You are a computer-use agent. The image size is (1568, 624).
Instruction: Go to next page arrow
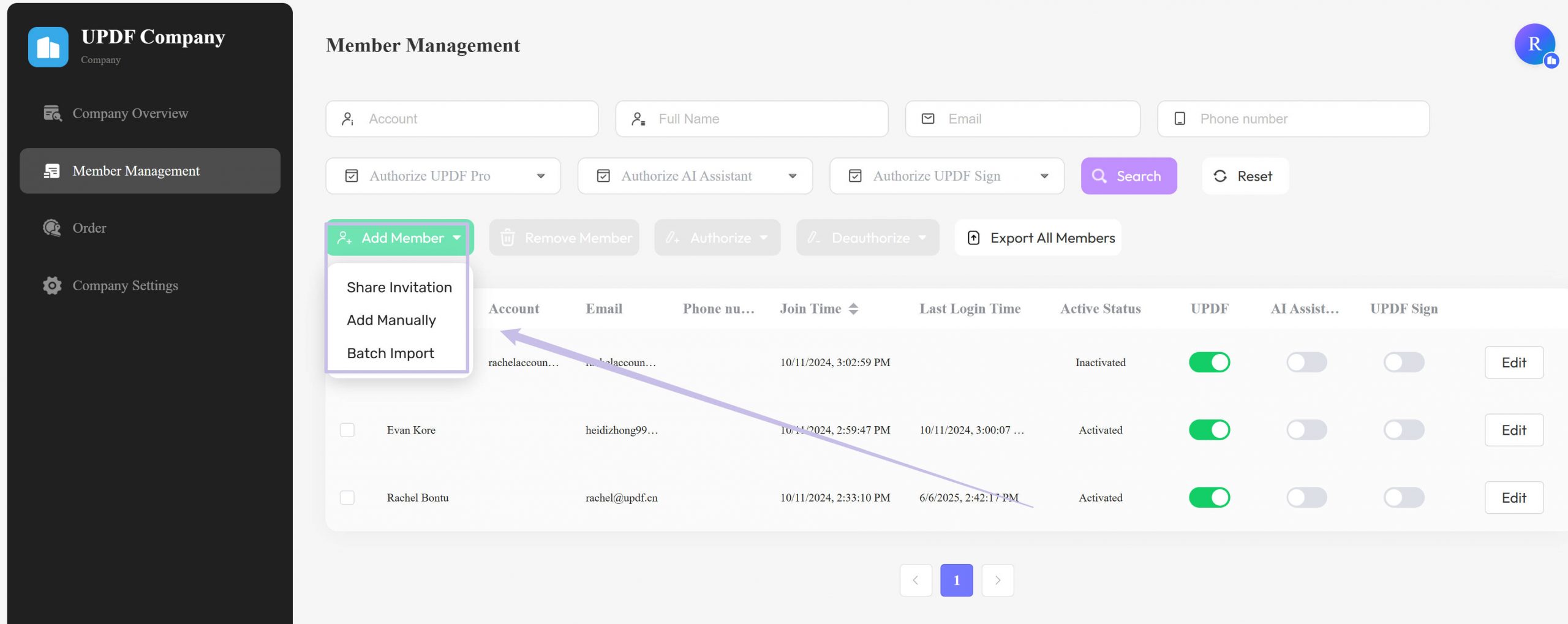tap(998, 580)
